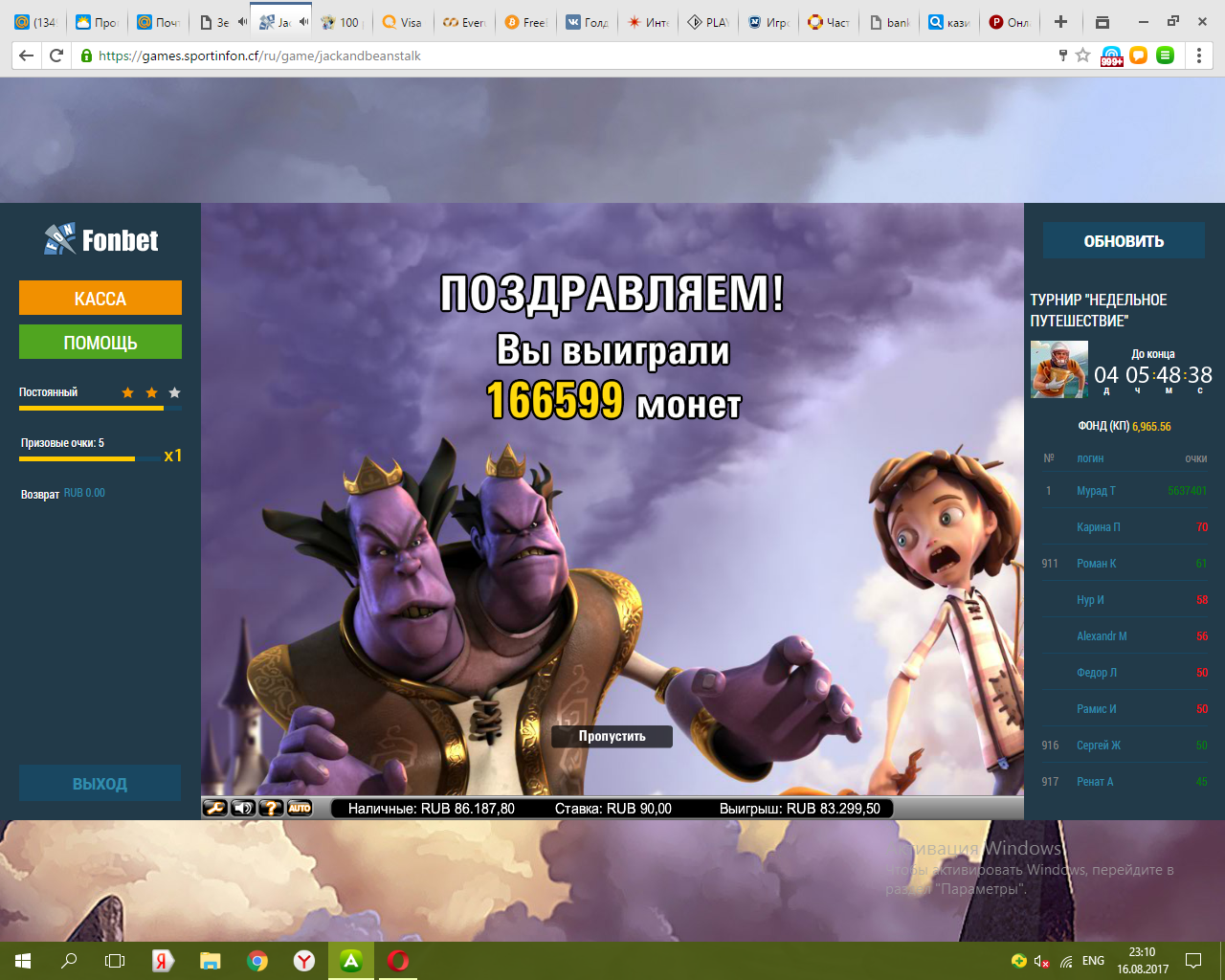Viewport: 1225px width, 980px height.
Task: Click the Пропустить skip button
Action: (612, 736)
